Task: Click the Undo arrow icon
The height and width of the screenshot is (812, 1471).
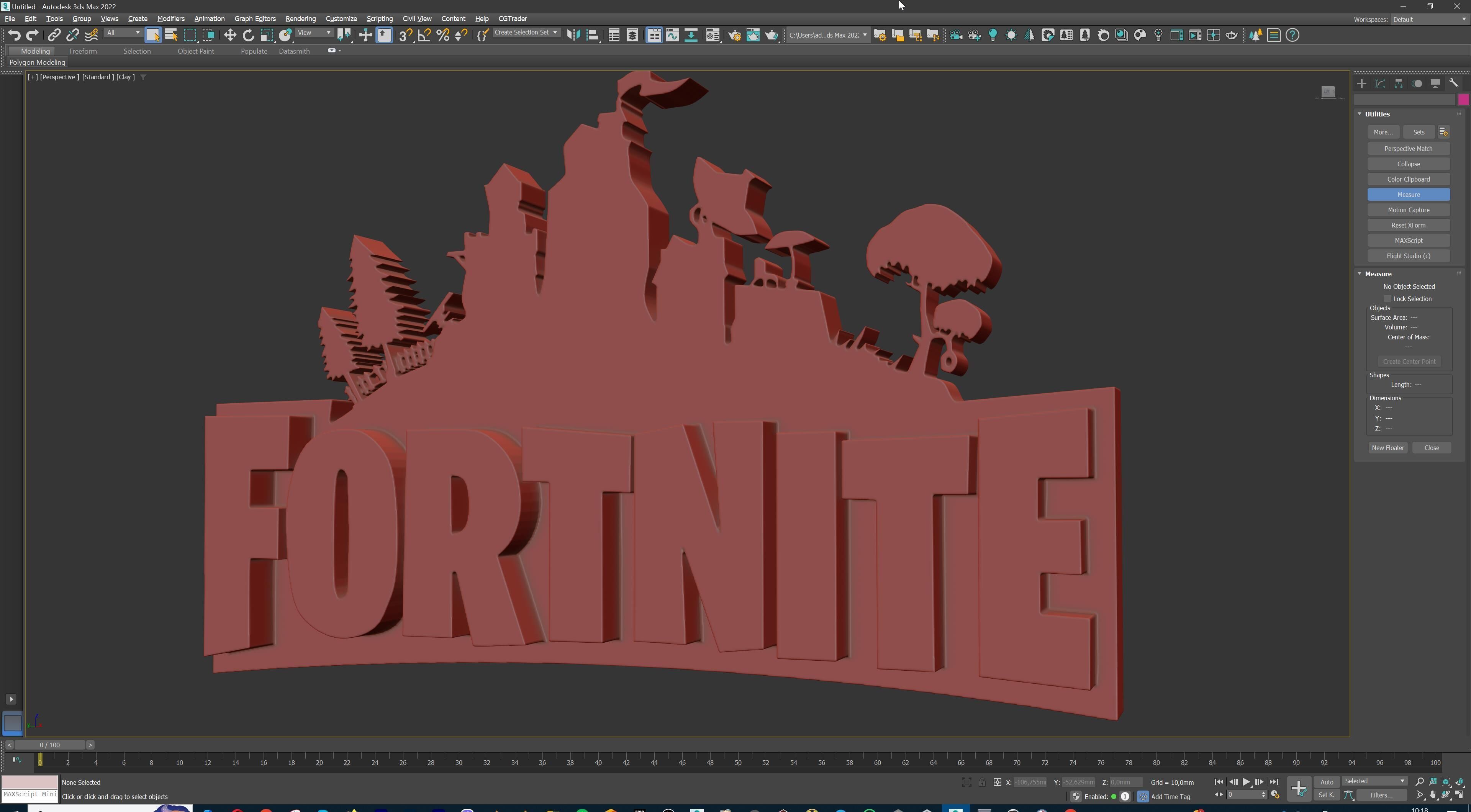Action: pyautogui.click(x=14, y=35)
